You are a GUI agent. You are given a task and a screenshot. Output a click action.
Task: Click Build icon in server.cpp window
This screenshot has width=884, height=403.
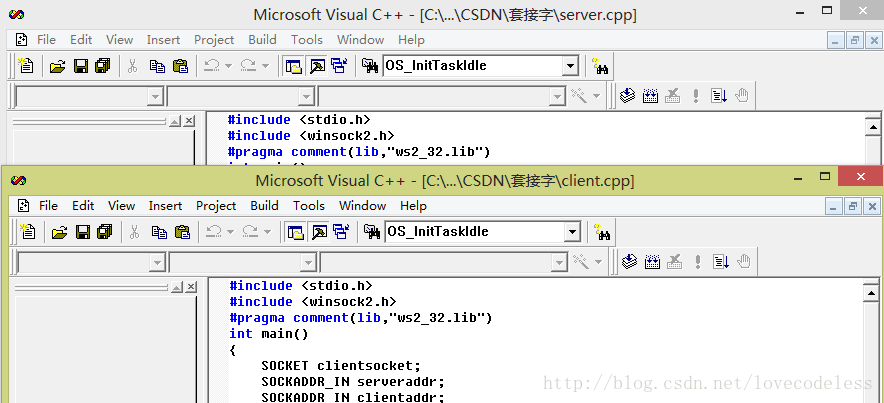649,96
